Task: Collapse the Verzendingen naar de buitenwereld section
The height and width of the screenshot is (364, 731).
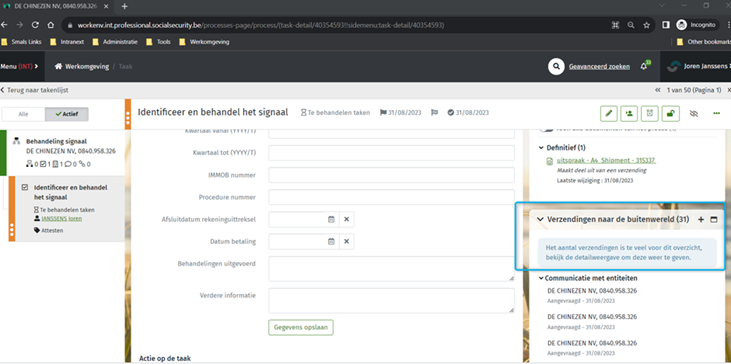Action: 541,219
